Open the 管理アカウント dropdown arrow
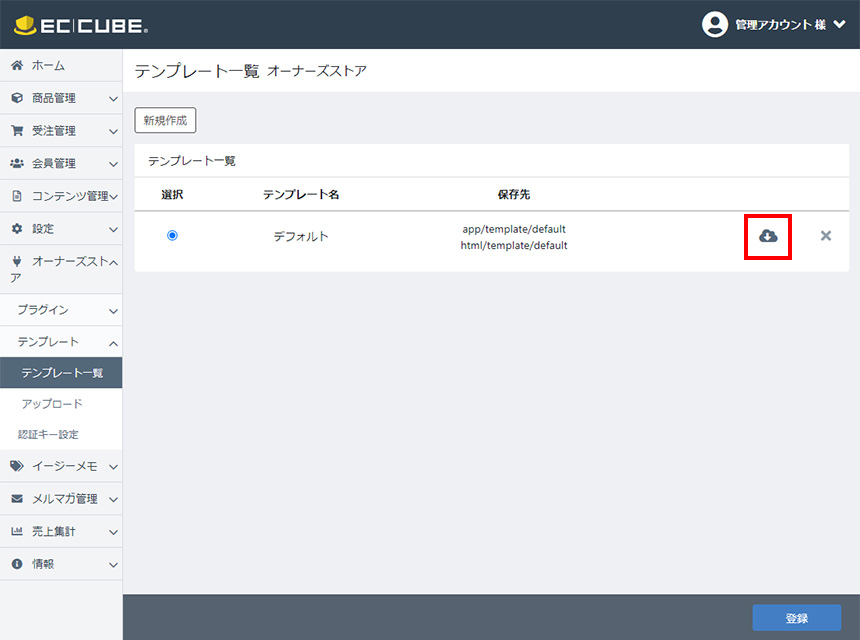Screen dimensions: 860x640 (839, 25)
